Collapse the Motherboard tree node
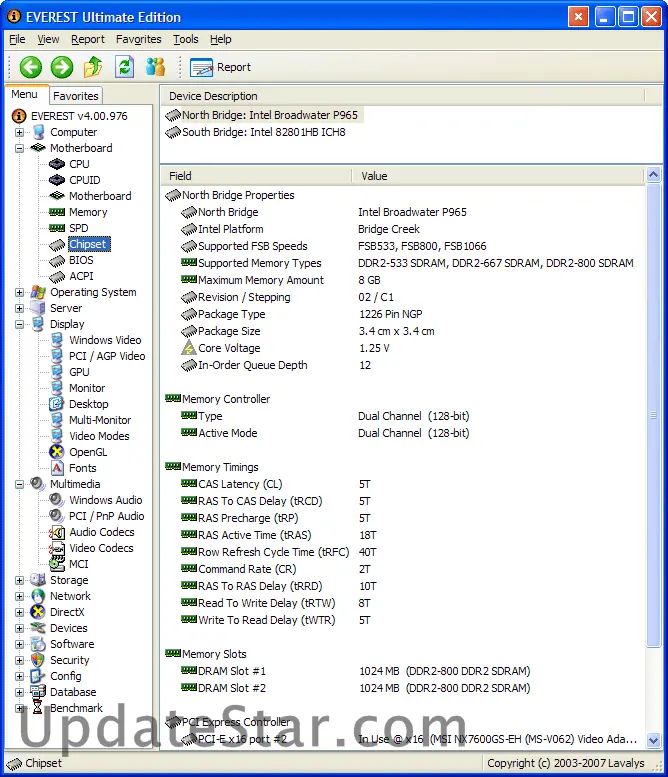668x777 pixels. click(x=20, y=148)
